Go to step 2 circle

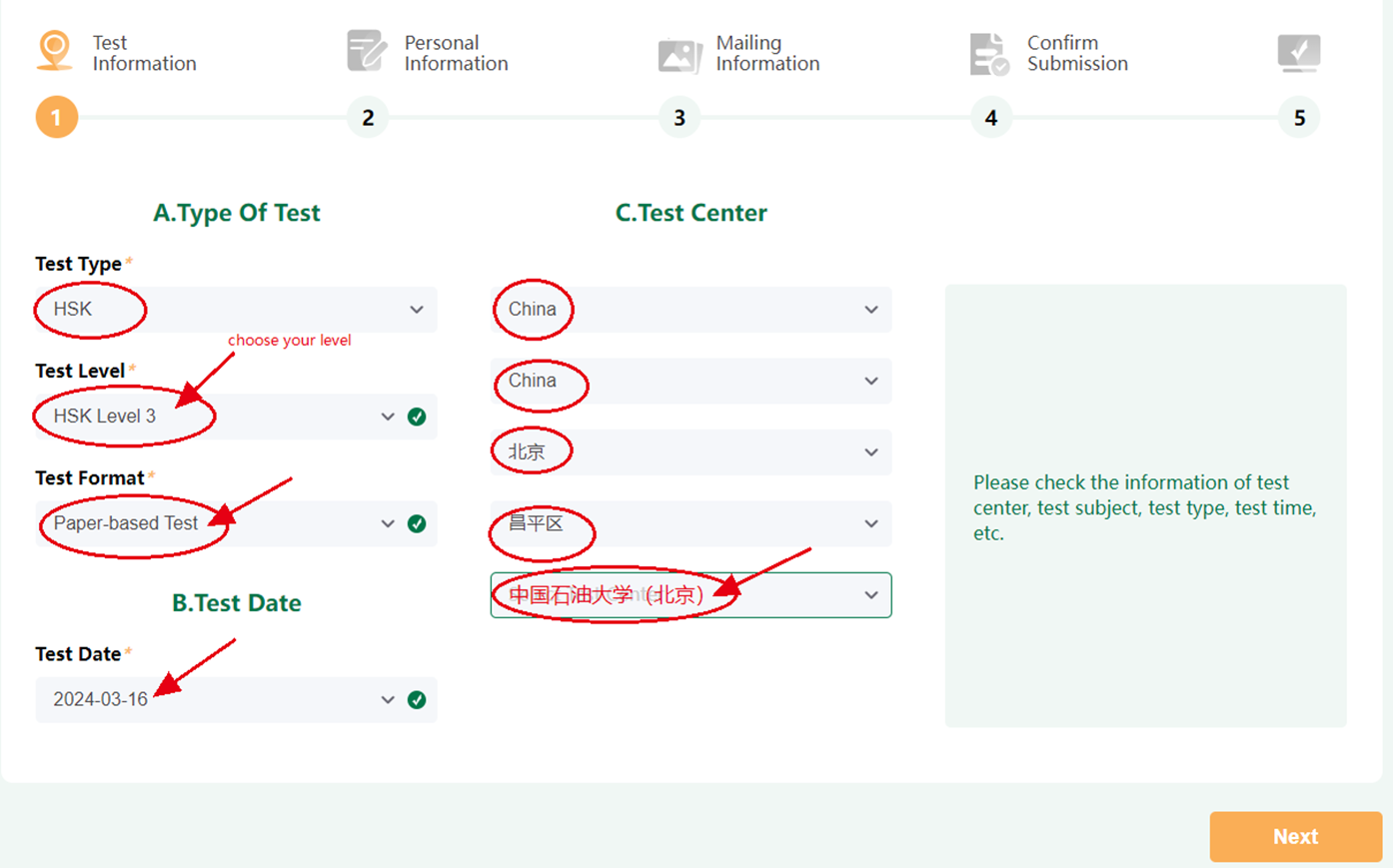(368, 118)
